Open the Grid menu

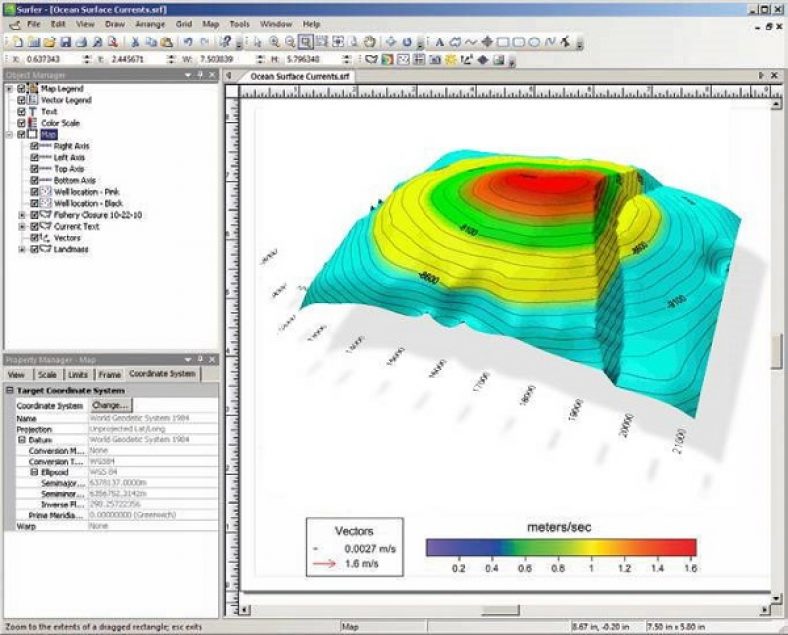184,23
